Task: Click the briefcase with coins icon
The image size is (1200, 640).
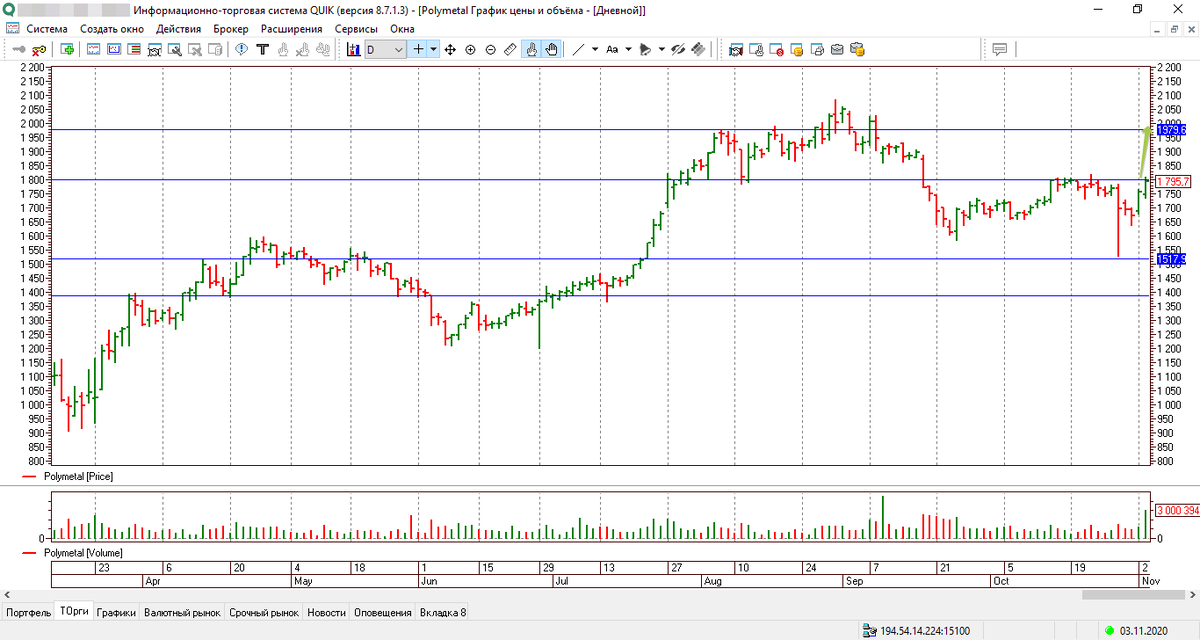Action: tap(857, 49)
